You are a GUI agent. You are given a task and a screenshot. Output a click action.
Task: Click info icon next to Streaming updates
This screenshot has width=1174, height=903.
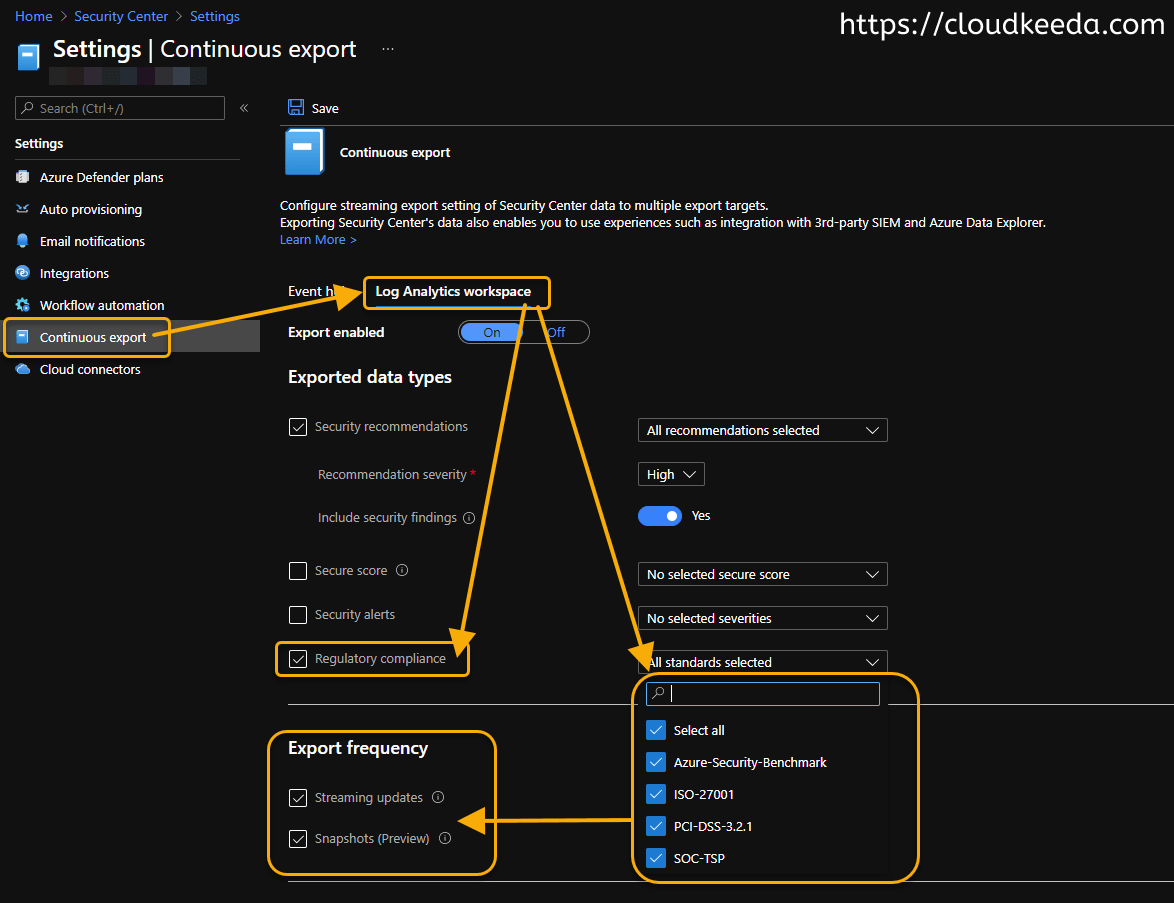[438, 797]
